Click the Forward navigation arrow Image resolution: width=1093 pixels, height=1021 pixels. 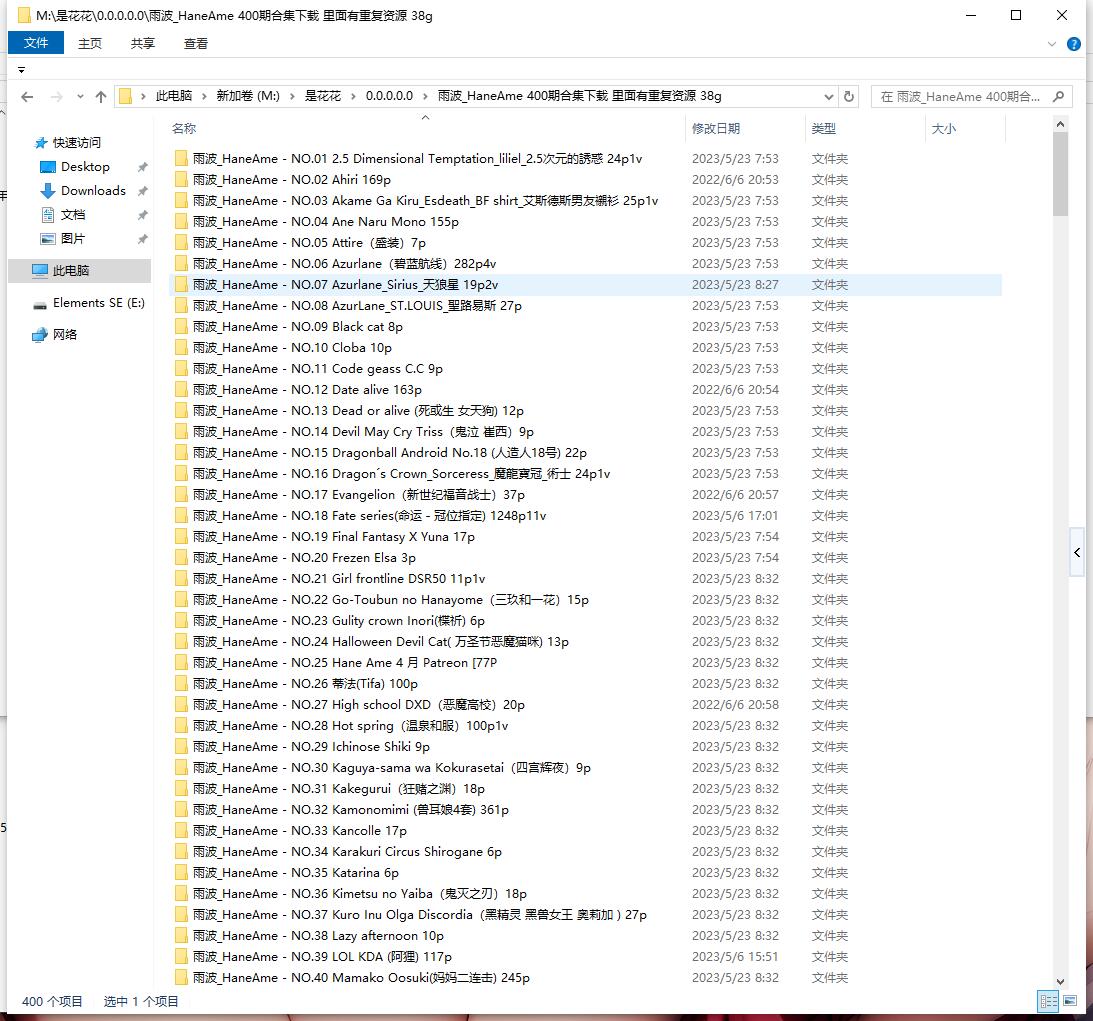click(56, 97)
